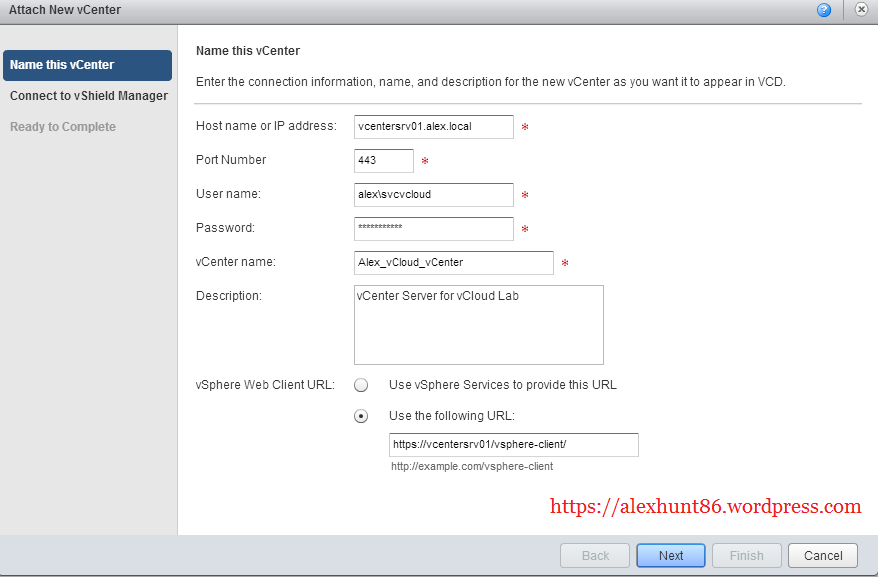Click the Cancel button
The width and height of the screenshot is (878, 577).
click(x=823, y=556)
